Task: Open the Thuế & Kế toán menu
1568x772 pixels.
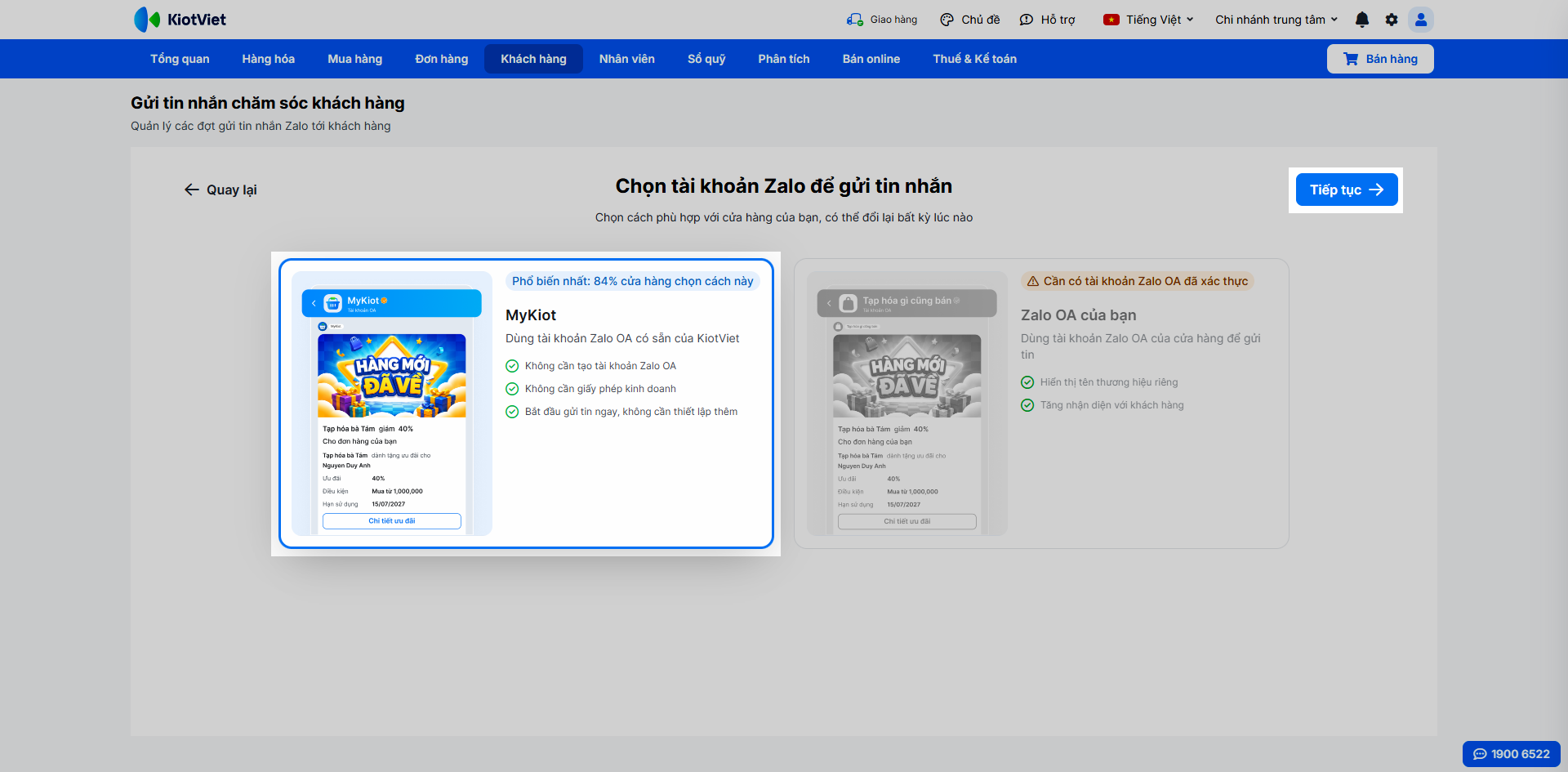Action: [974, 59]
